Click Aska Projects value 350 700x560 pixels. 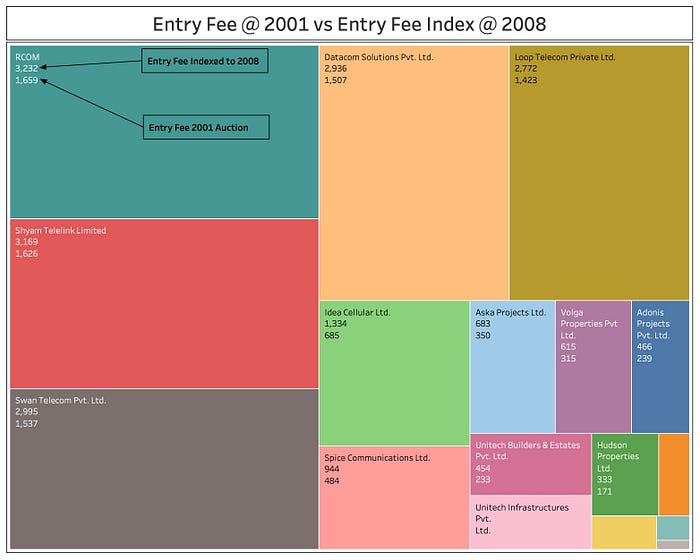(483, 335)
